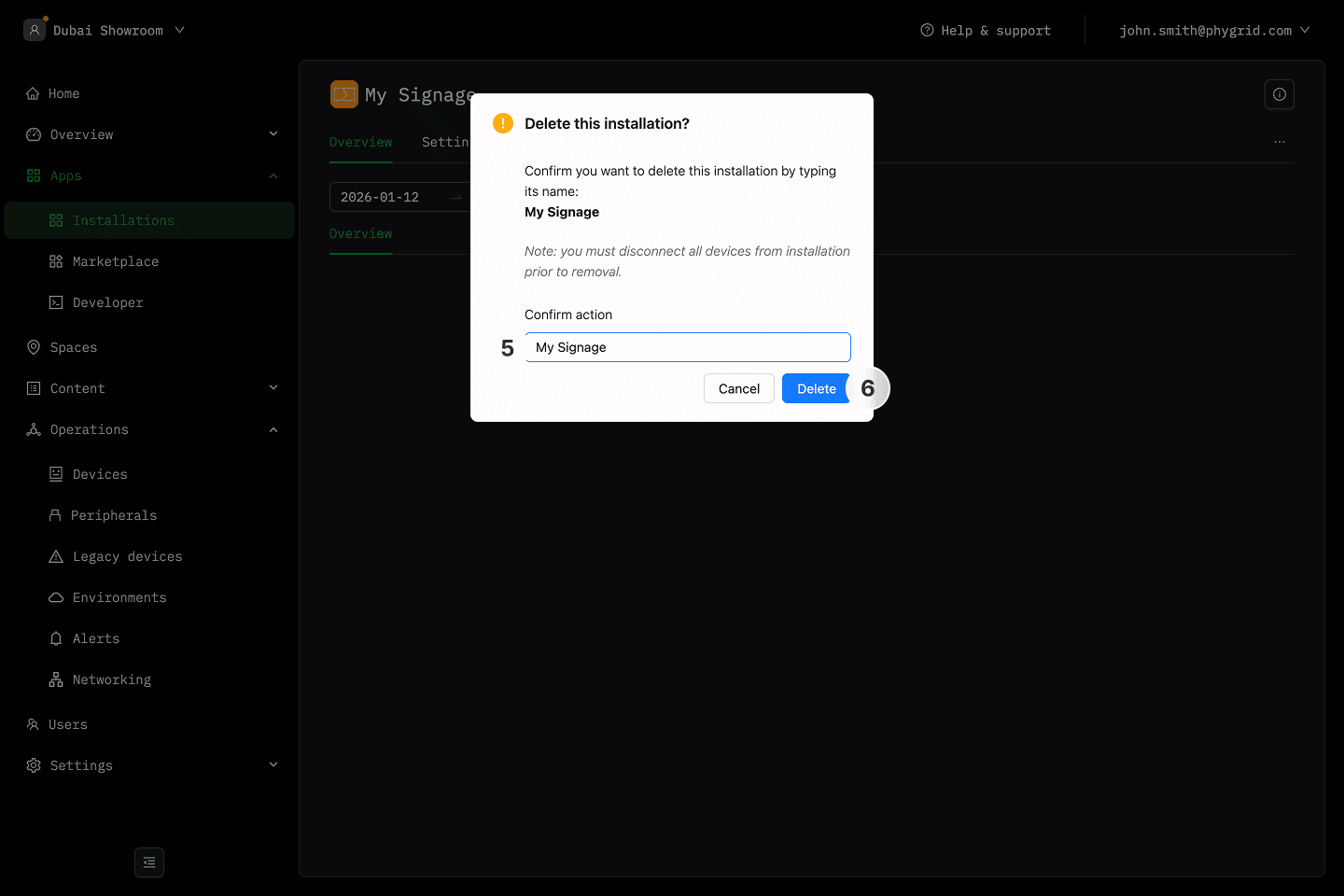Open Help & support link
This screenshot has width=1344, height=896.
[x=986, y=30]
